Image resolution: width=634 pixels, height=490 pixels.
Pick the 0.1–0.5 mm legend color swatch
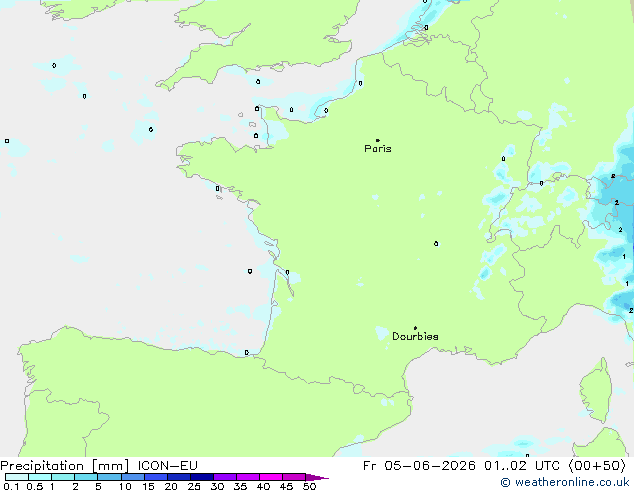tap(17, 477)
